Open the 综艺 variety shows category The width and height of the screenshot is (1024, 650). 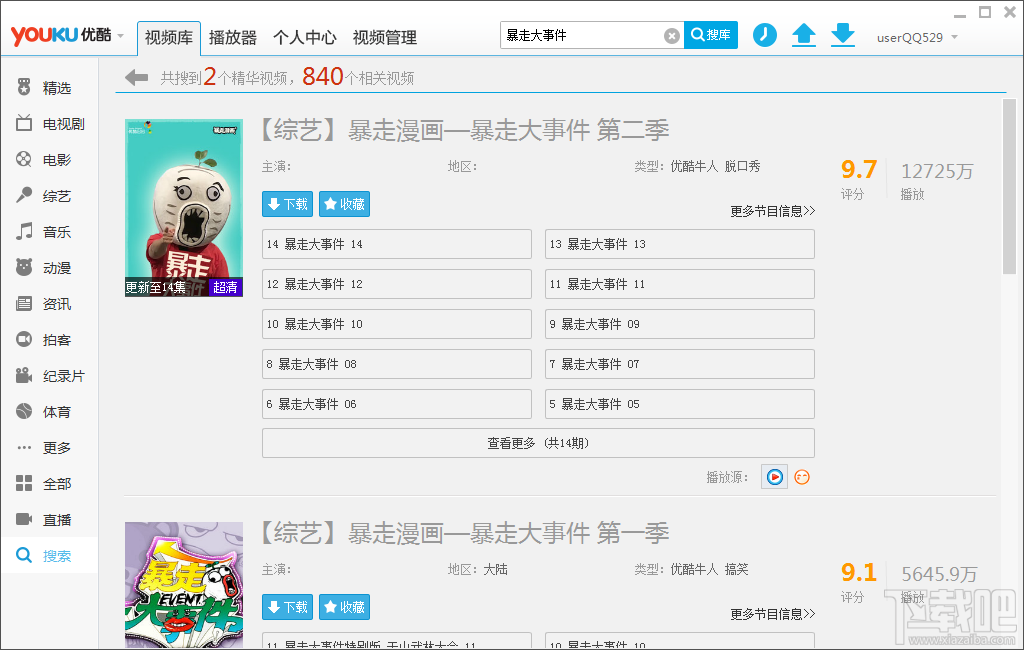tap(44, 196)
